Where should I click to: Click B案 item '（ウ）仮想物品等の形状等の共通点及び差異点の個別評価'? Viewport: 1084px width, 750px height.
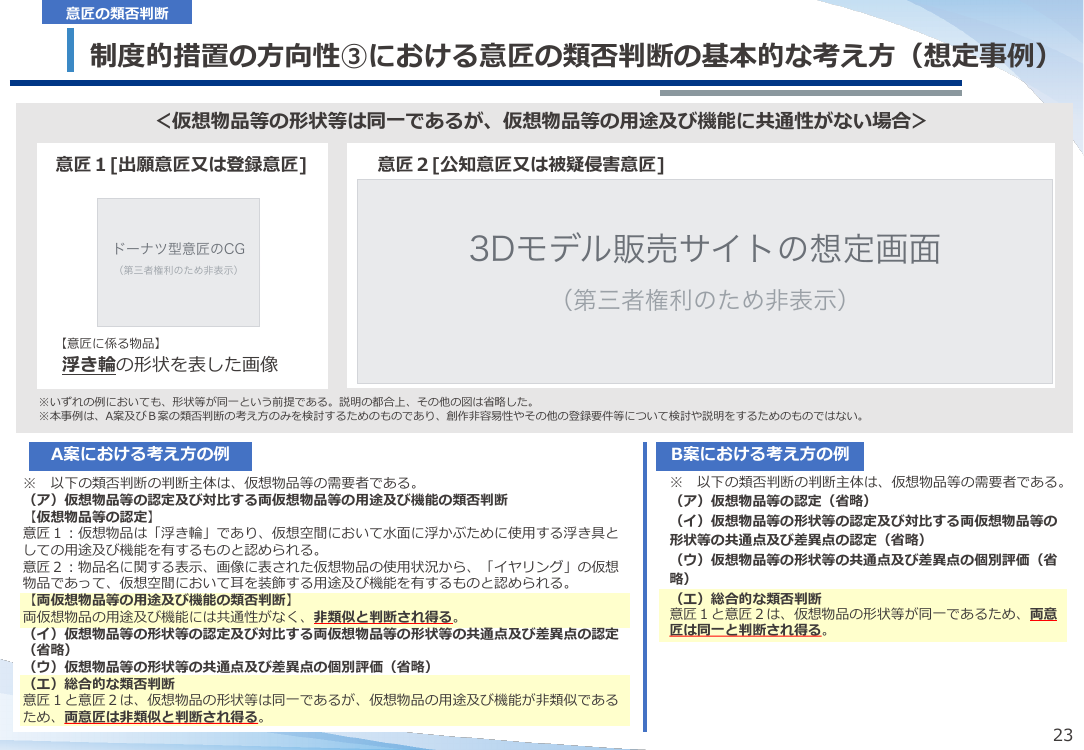863,569
